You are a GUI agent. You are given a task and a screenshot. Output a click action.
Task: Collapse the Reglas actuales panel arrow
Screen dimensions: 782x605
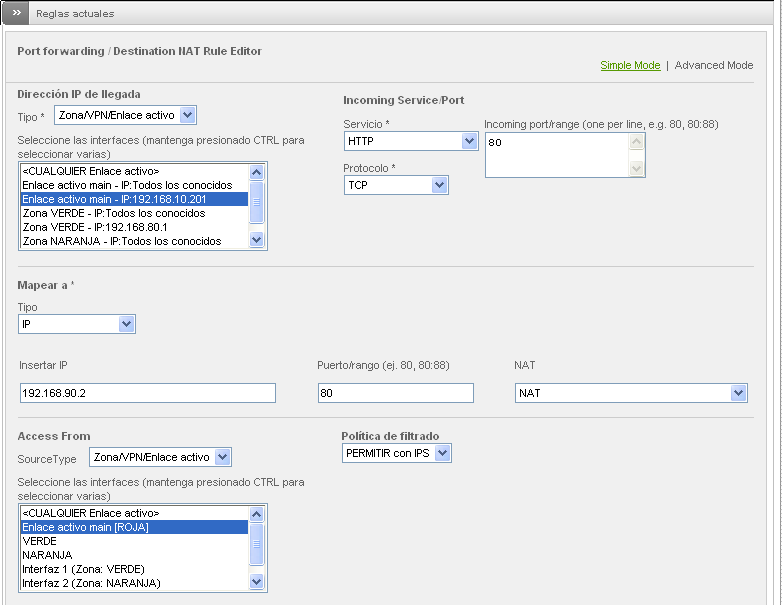(15, 14)
